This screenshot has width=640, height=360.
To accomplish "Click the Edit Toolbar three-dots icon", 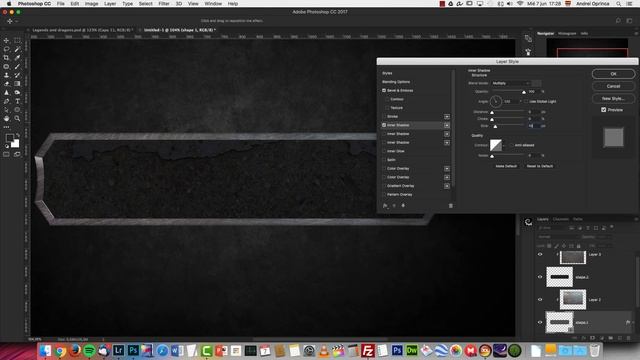I will tap(6, 127).
